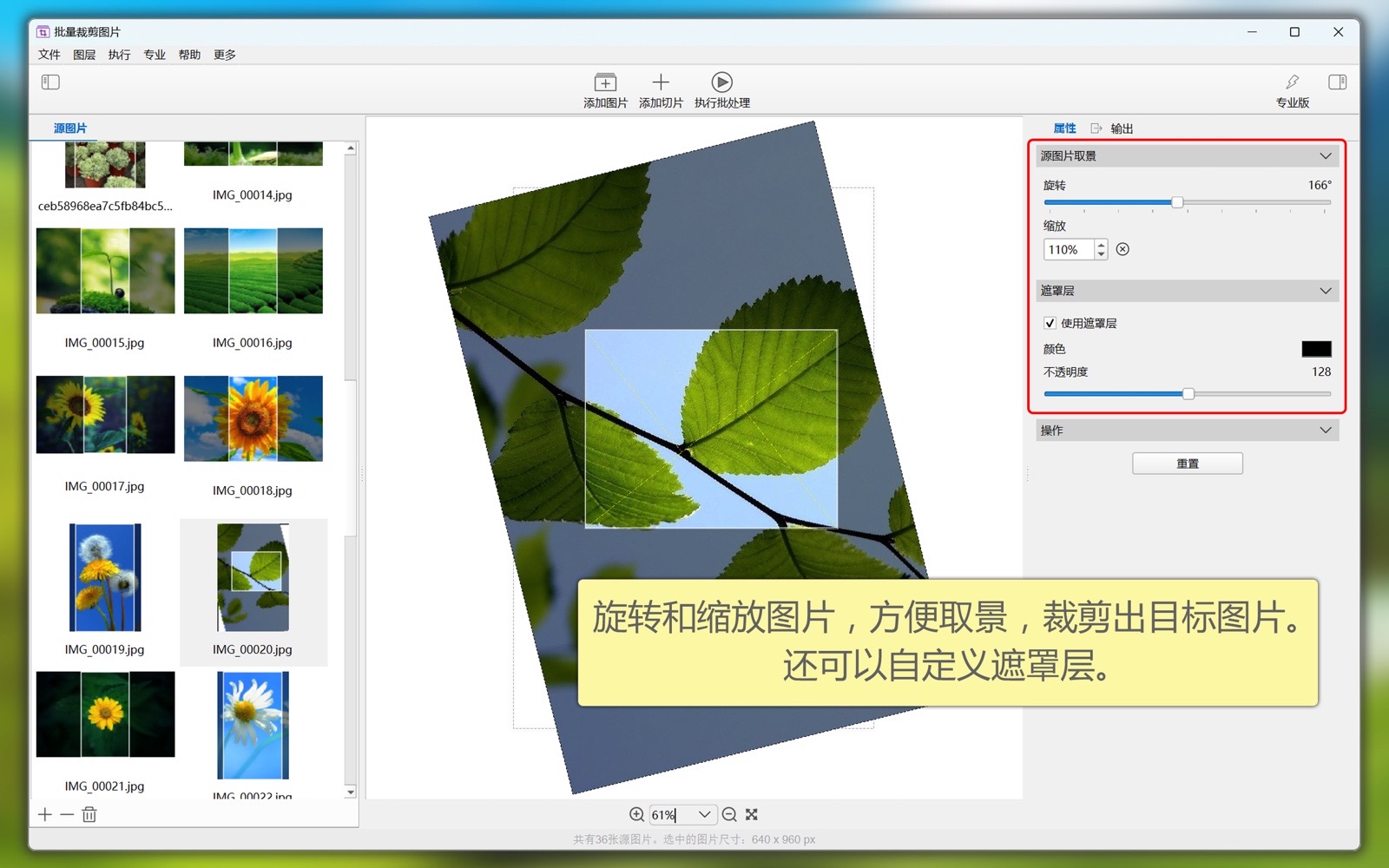
Task: Clear the scale value with X icon
Action: (x=1122, y=249)
